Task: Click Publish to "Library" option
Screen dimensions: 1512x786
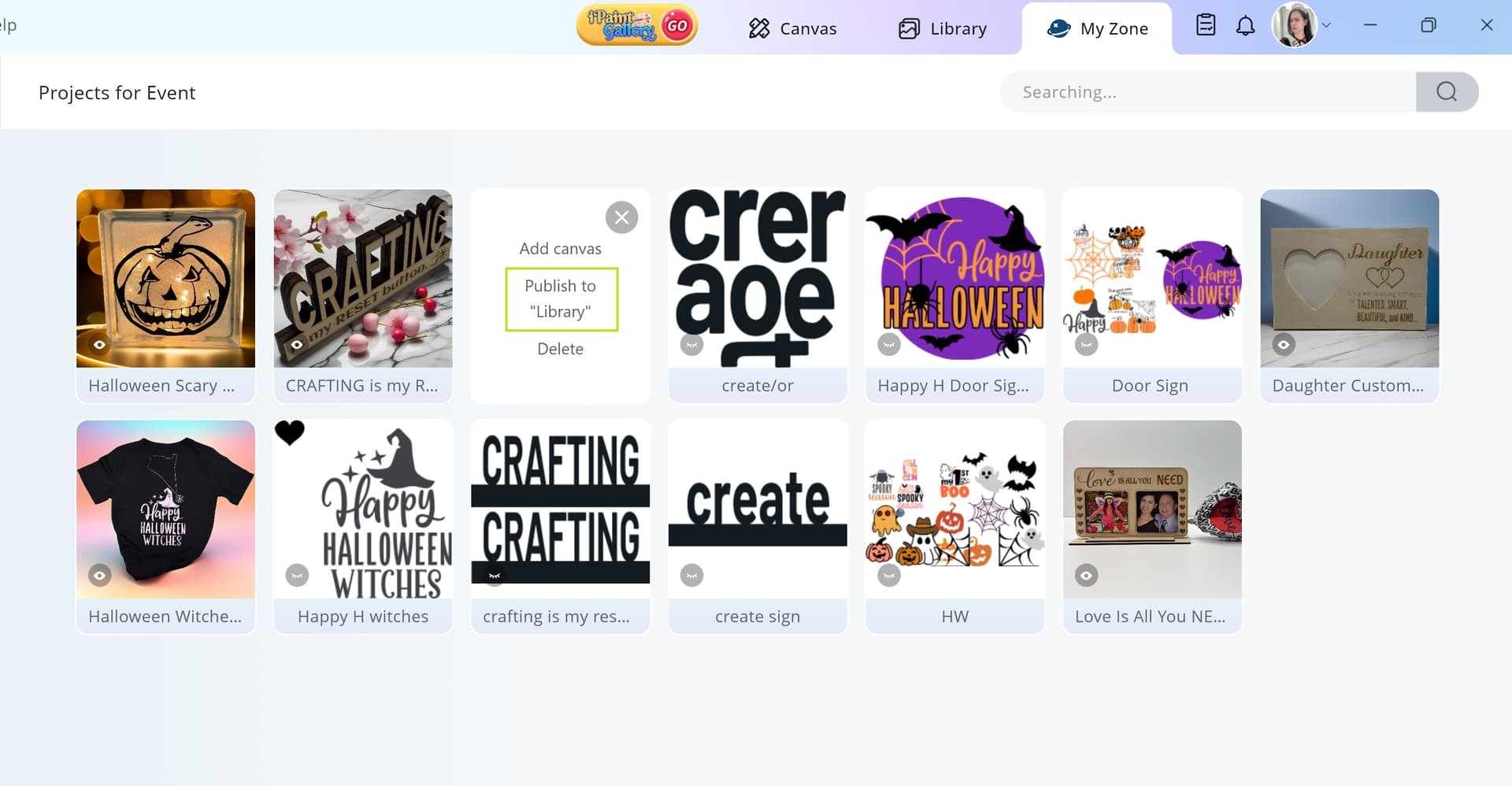Action: click(561, 298)
